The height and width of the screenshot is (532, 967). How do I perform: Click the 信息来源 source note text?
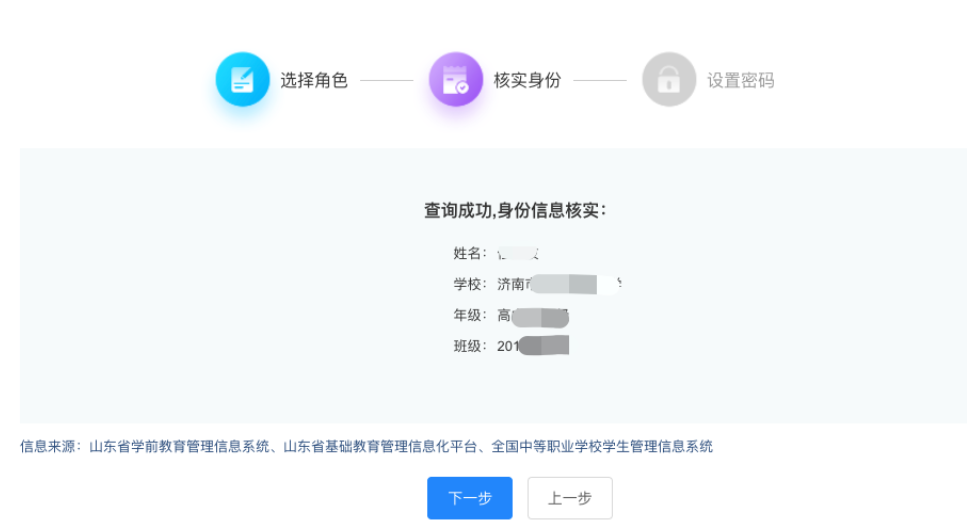pyautogui.click(x=366, y=446)
